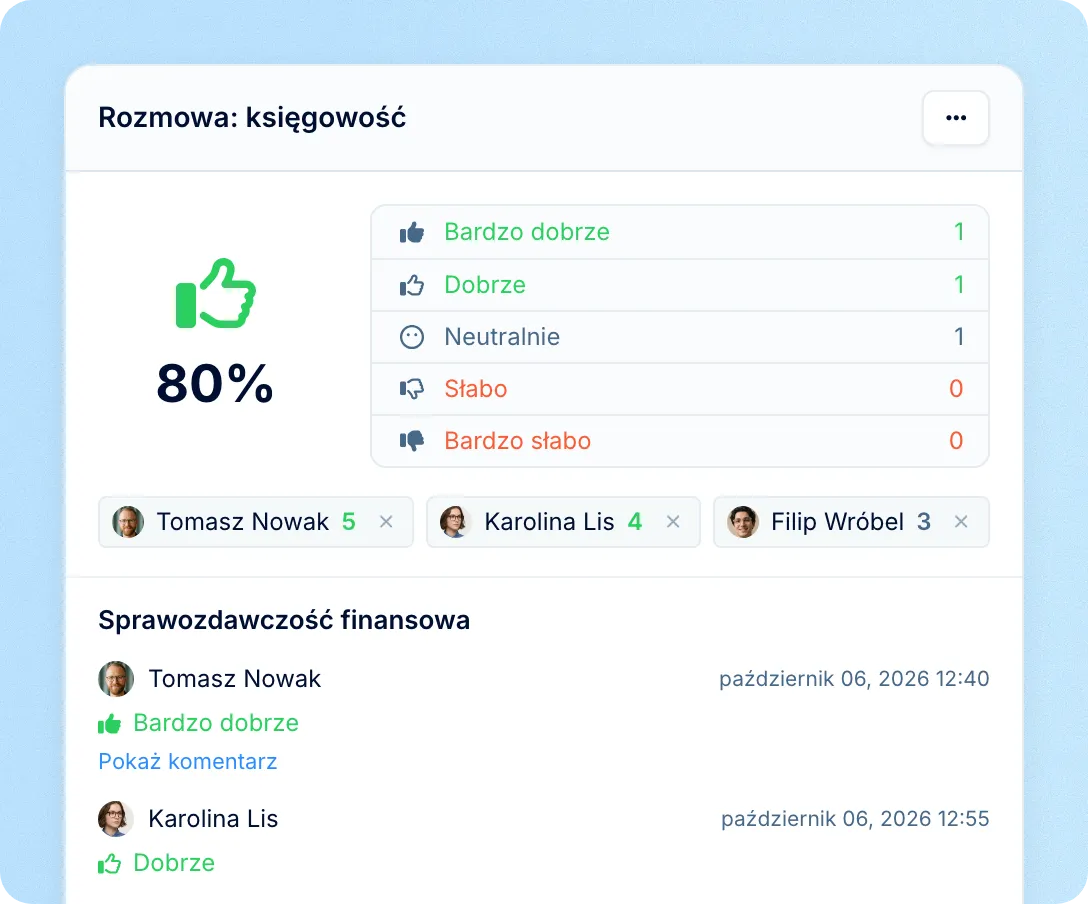Click the neutral face icon for Neutralnie
The height and width of the screenshot is (904, 1088).
coord(411,337)
